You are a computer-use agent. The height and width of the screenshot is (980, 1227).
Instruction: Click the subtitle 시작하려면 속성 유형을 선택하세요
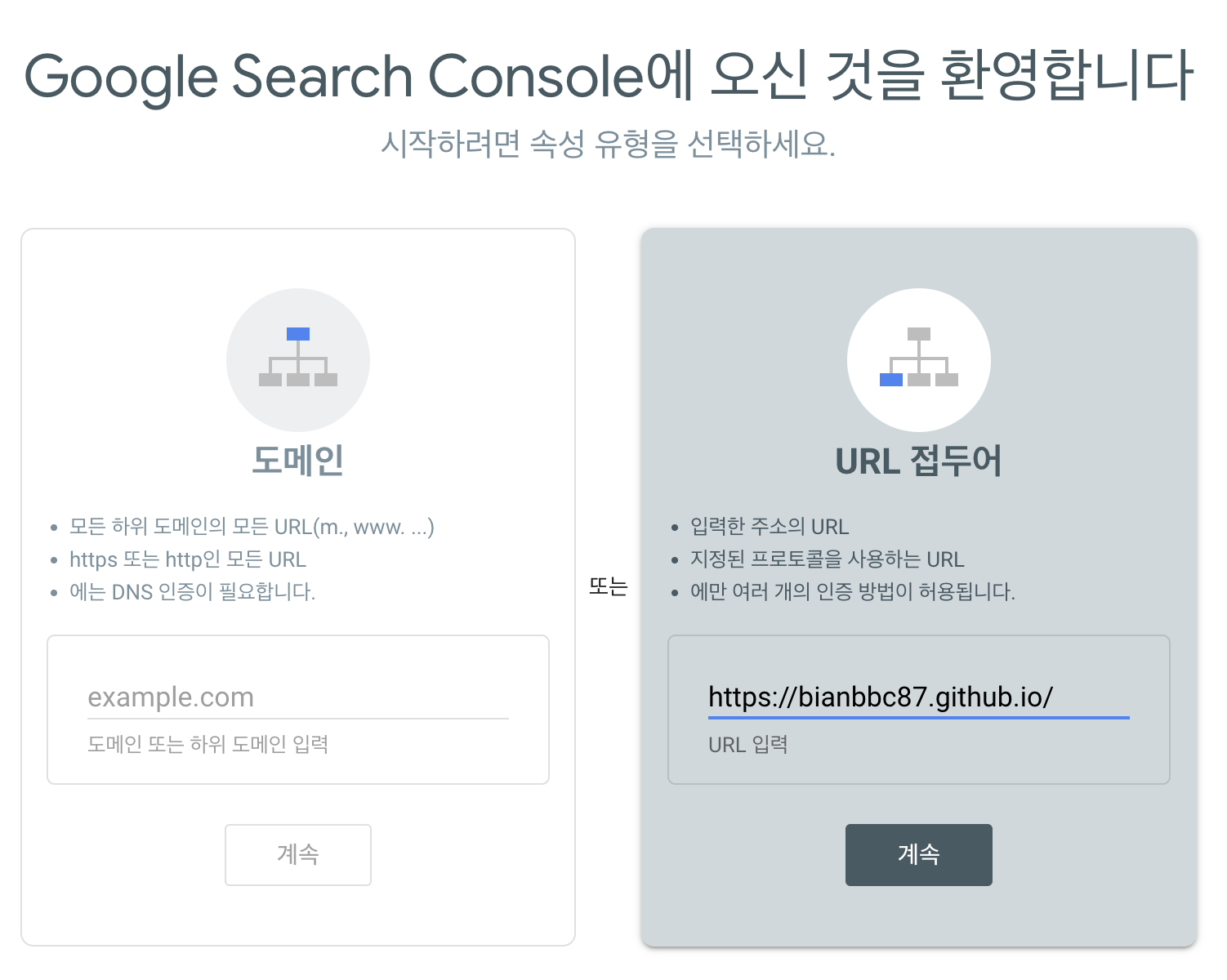click(x=609, y=145)
